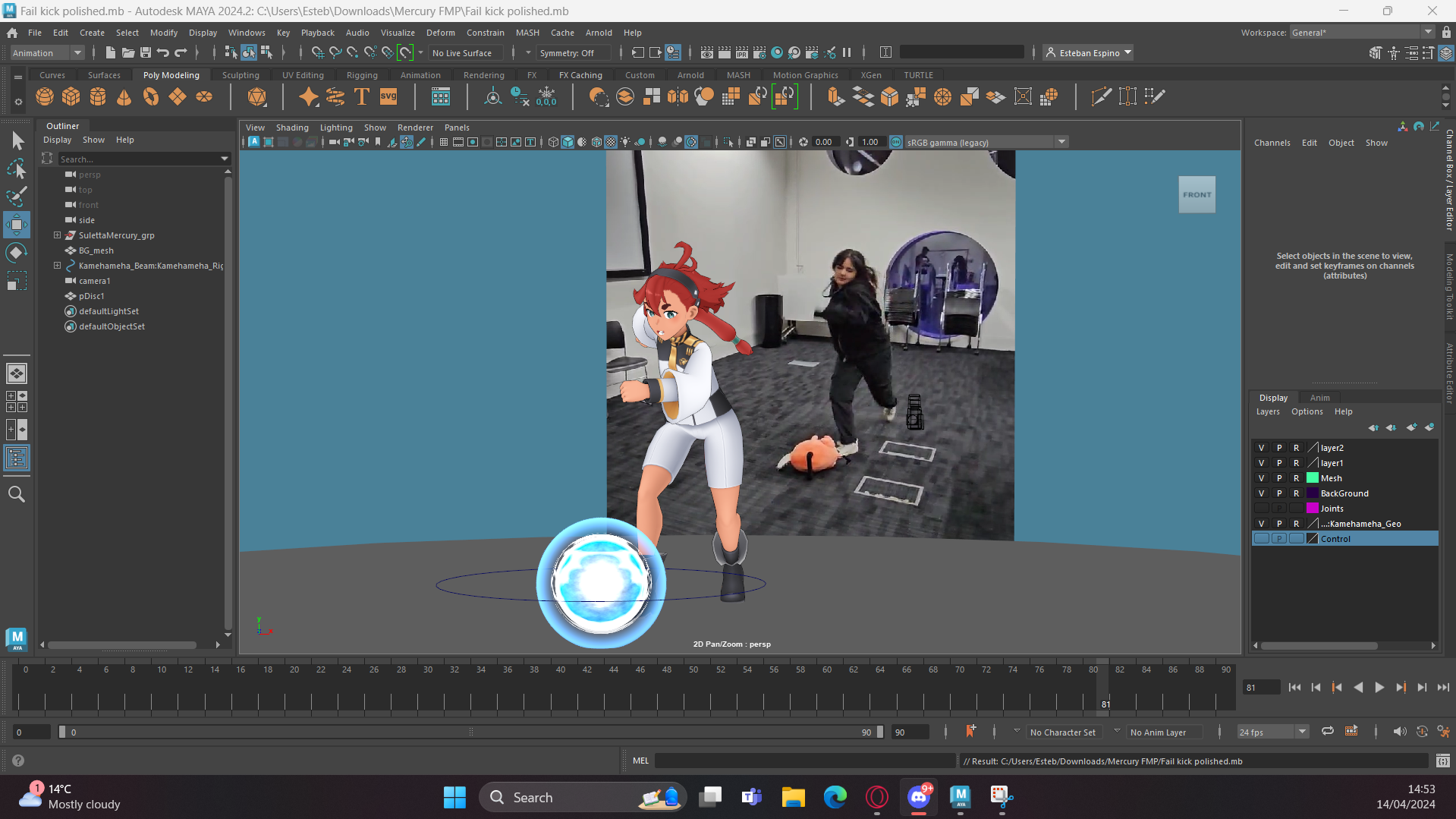The image size is (1456, 819).
Task: Click the FRONT view cube face
Action: click(x=1197, y=194)
